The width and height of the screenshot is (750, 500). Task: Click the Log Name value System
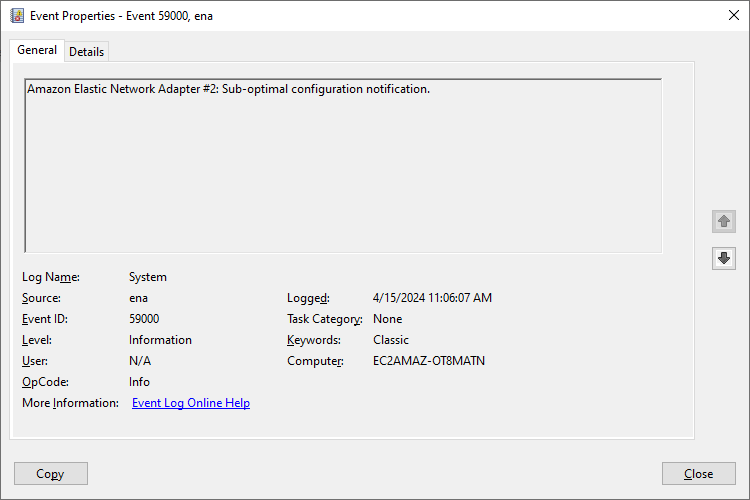148,277
